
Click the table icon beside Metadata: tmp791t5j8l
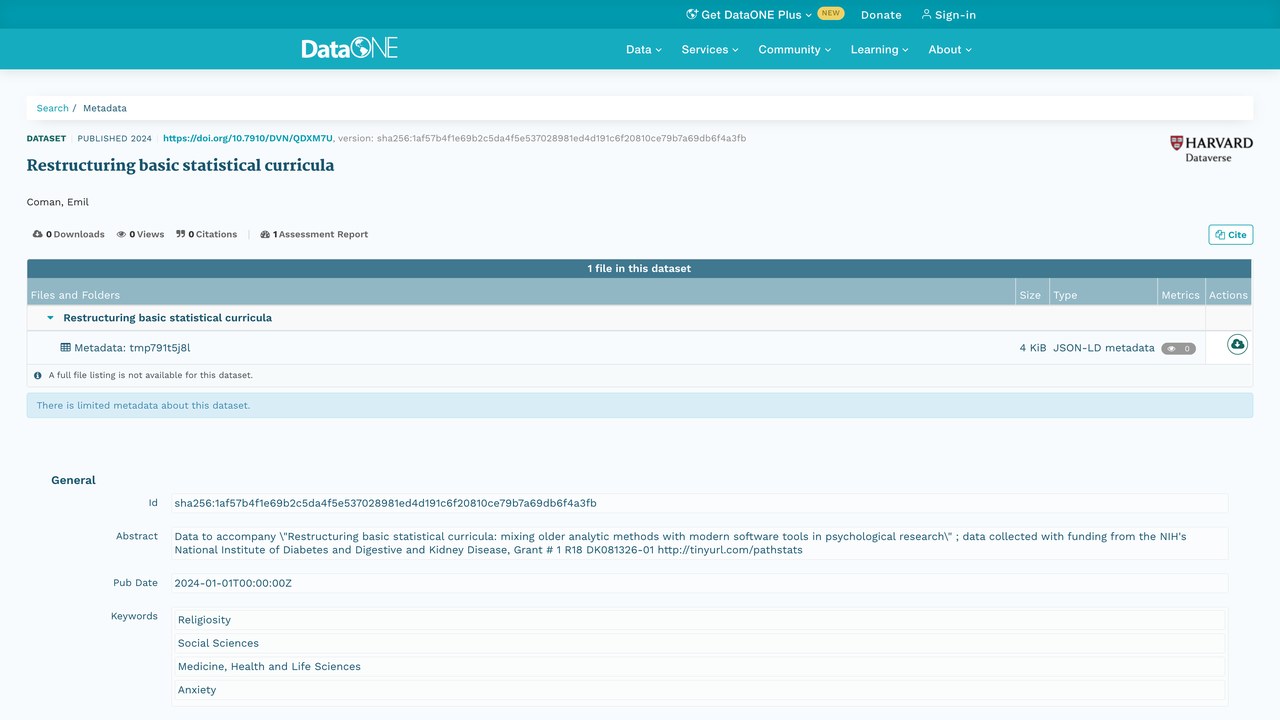(x=66, y=348)
